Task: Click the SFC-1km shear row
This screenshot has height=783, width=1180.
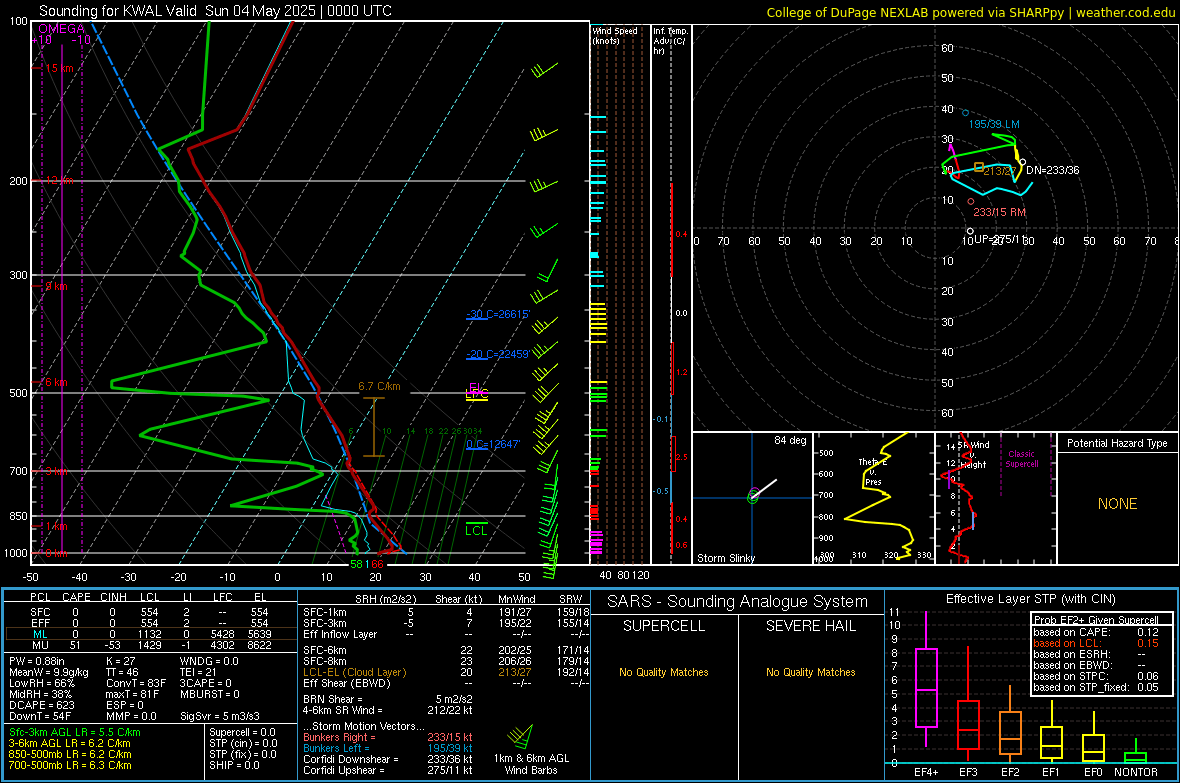Action: coord(446,612)
